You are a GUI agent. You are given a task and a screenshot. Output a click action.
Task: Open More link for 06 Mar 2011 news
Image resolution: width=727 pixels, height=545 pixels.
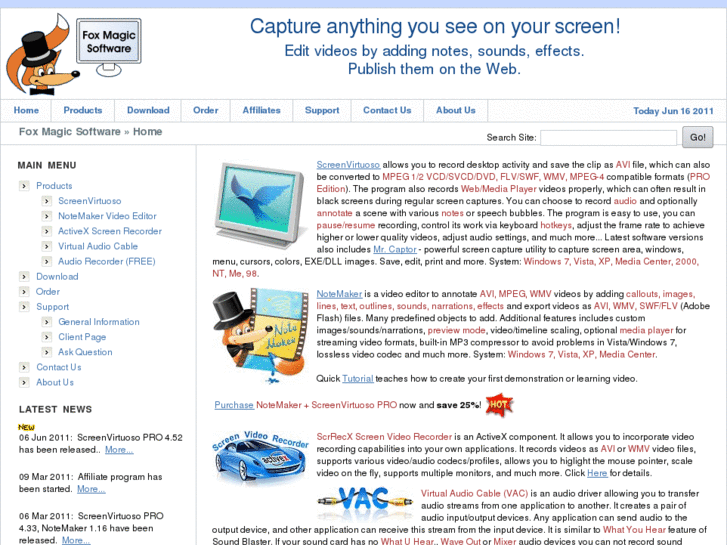[77, 540]
